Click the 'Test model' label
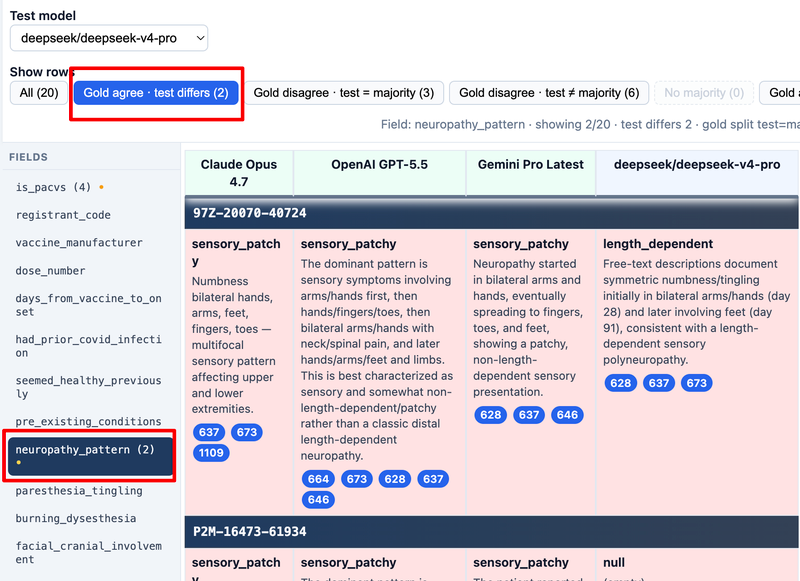 click(43, 16)
